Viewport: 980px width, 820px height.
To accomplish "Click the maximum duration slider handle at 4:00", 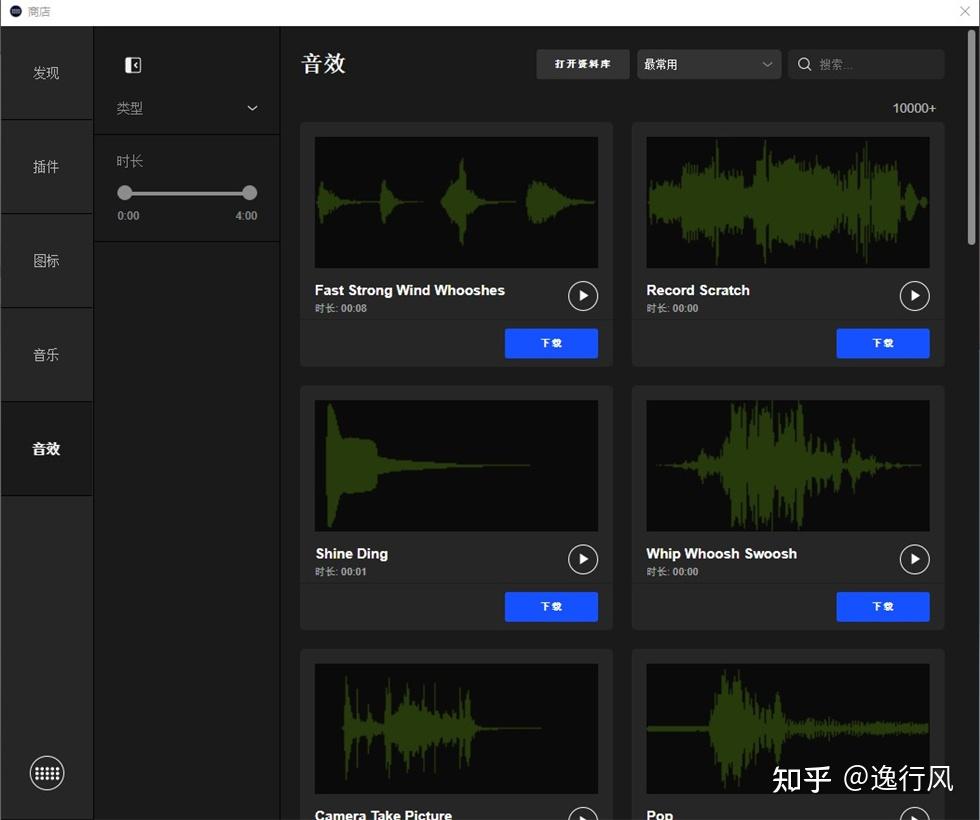I will click(249, 192).
